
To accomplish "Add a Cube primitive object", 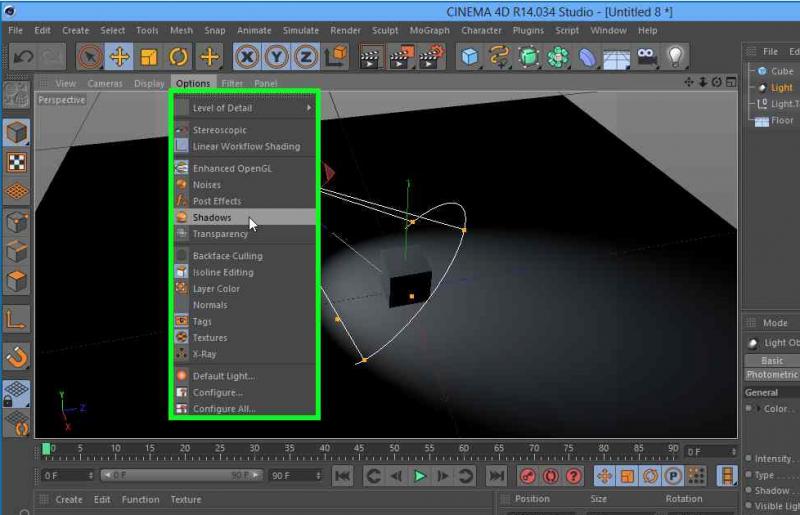I will pyautogui.click(x=469, y=57).
